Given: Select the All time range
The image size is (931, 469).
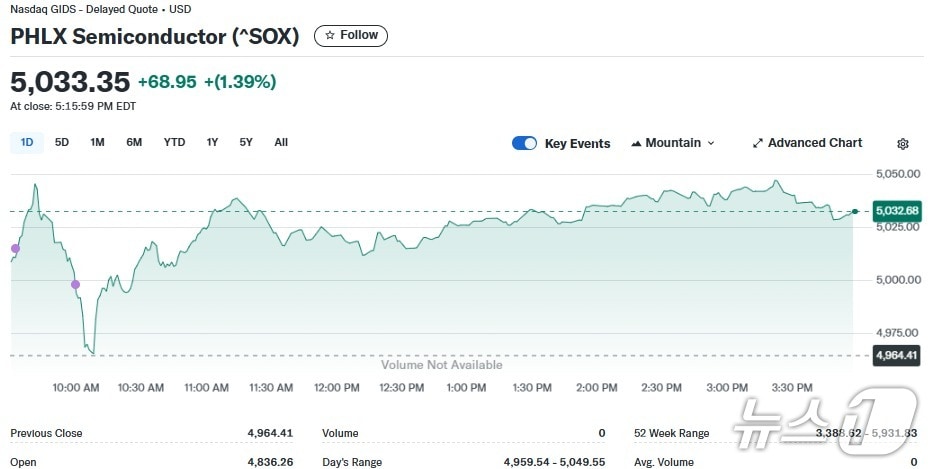Looking at the screenshot, I should pos(281,142).
